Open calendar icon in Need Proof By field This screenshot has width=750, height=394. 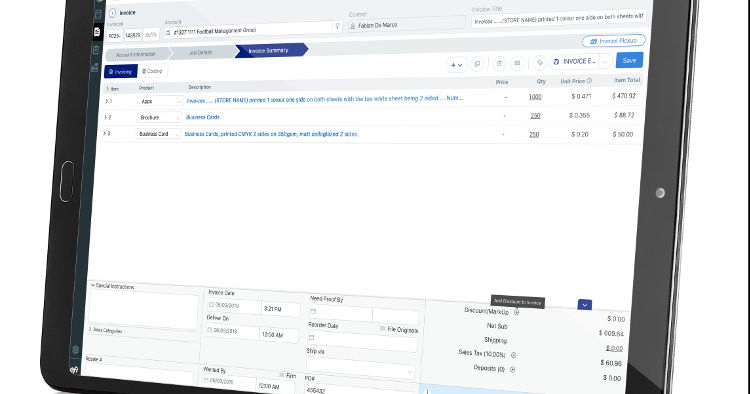coord(313,311)
